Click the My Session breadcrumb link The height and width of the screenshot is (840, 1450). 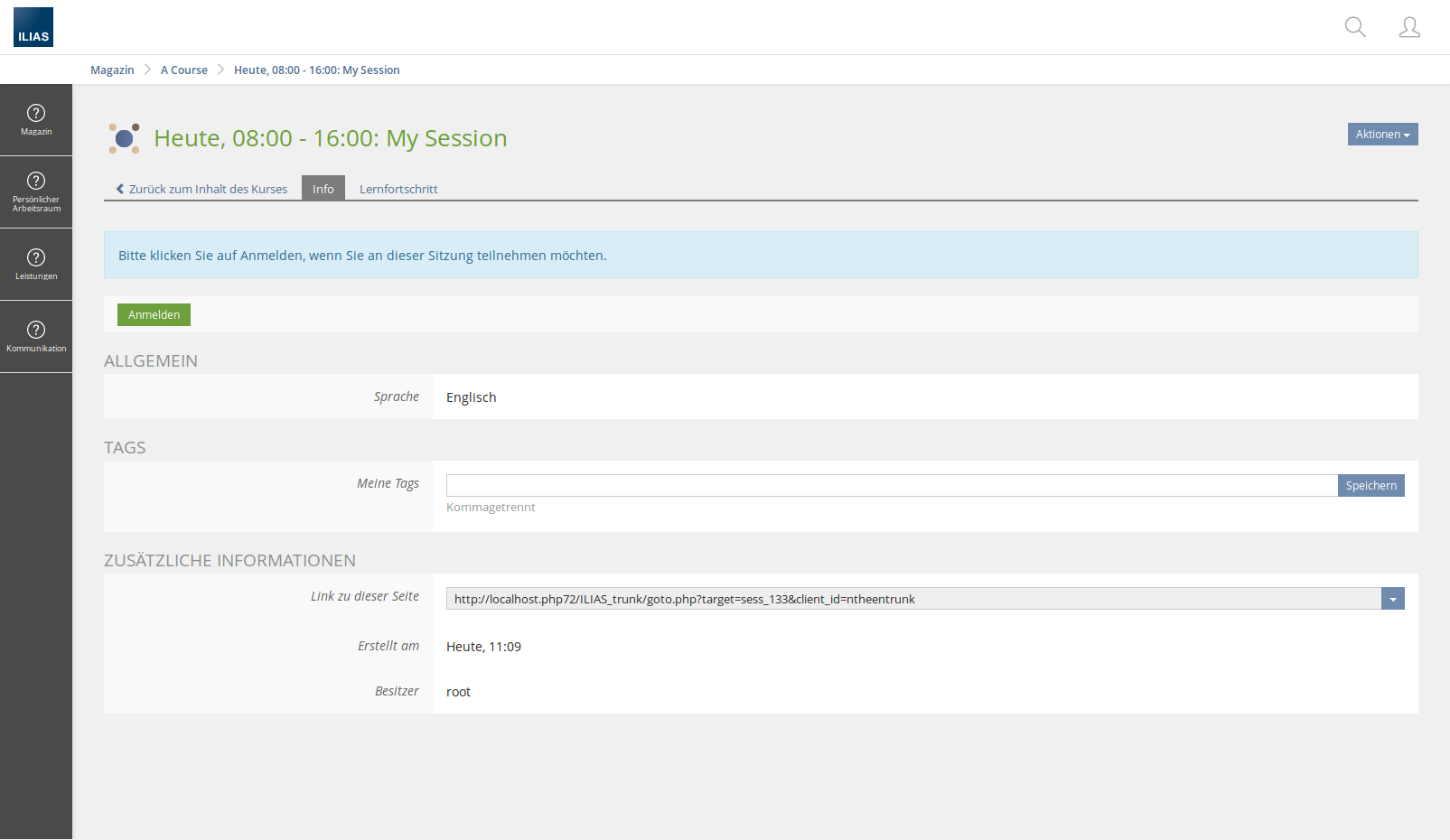pos(316,70)
